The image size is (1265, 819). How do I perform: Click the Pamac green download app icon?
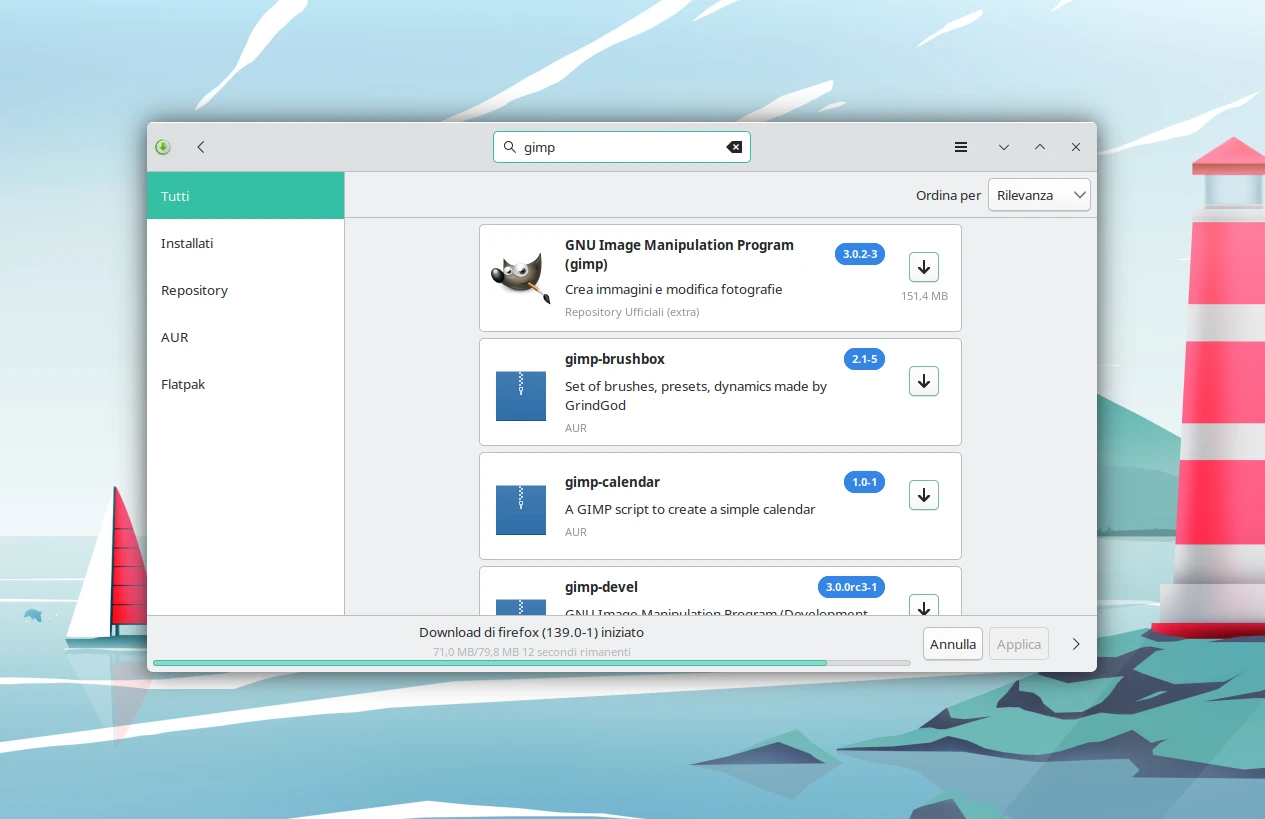(163, 147)
